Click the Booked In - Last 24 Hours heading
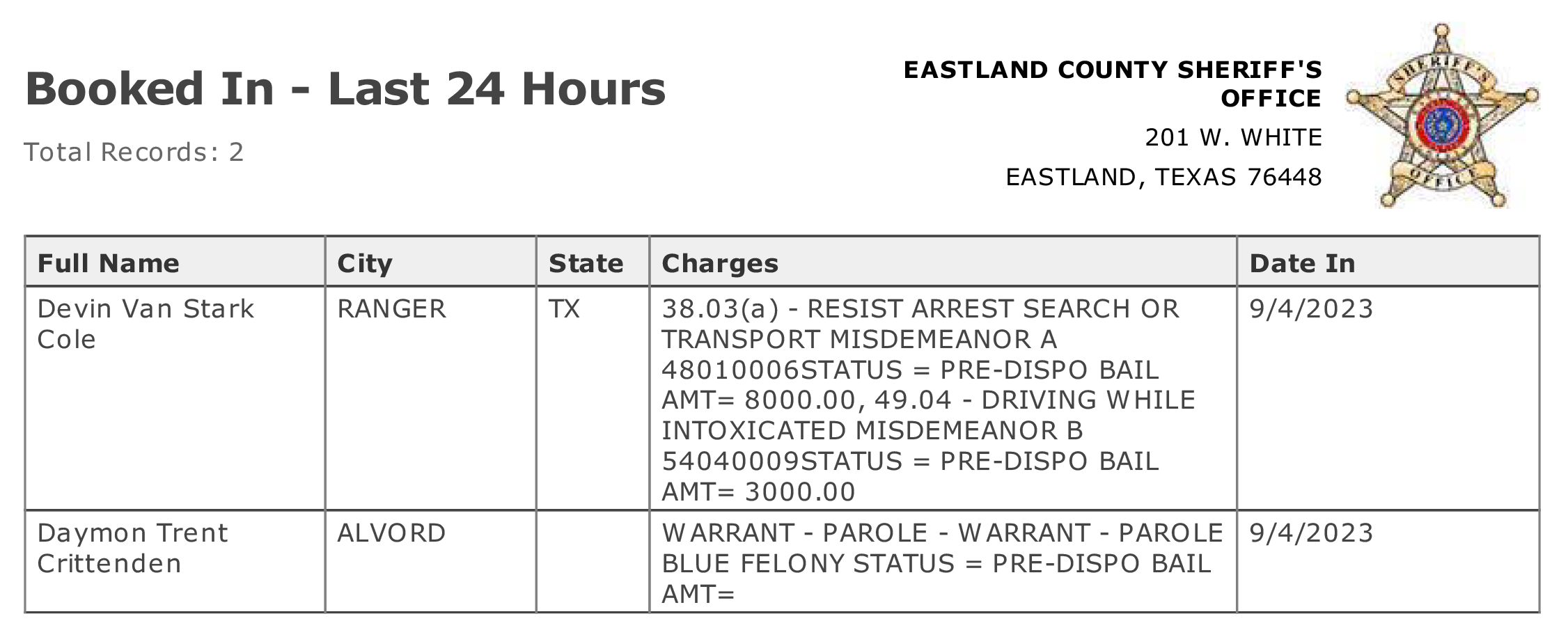Screen dimensions: 1568x637 click(x=345, y=88)
